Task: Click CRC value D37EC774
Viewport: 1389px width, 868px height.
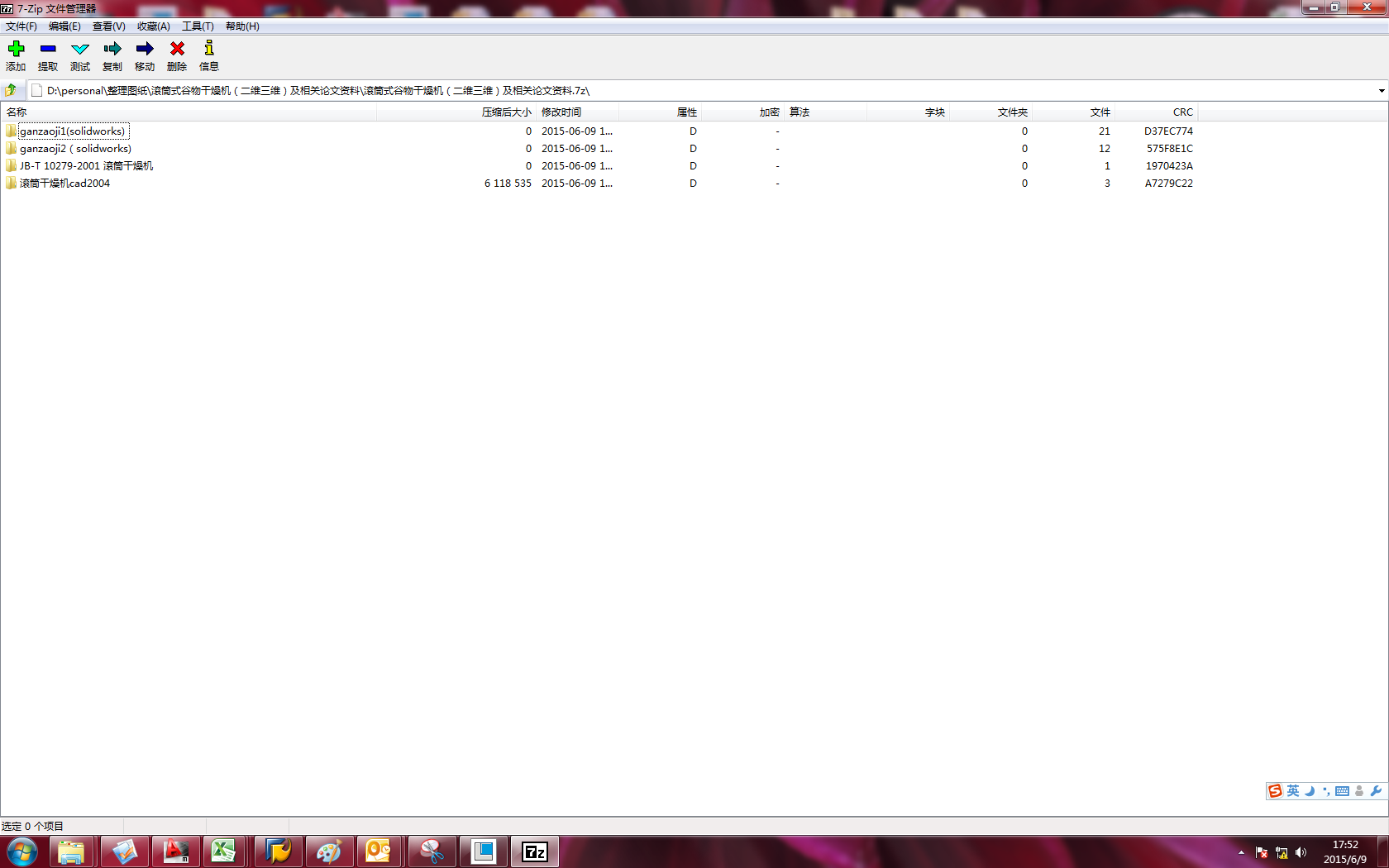Action: (1168, 131)
